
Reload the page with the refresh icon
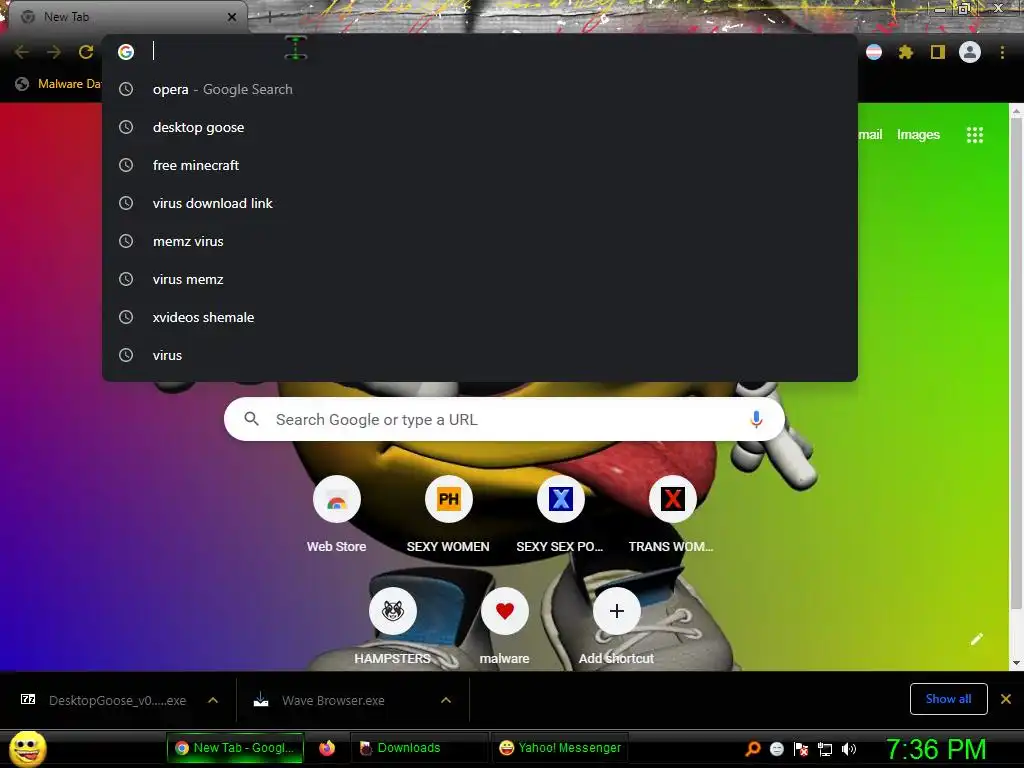tap(86, 52)
